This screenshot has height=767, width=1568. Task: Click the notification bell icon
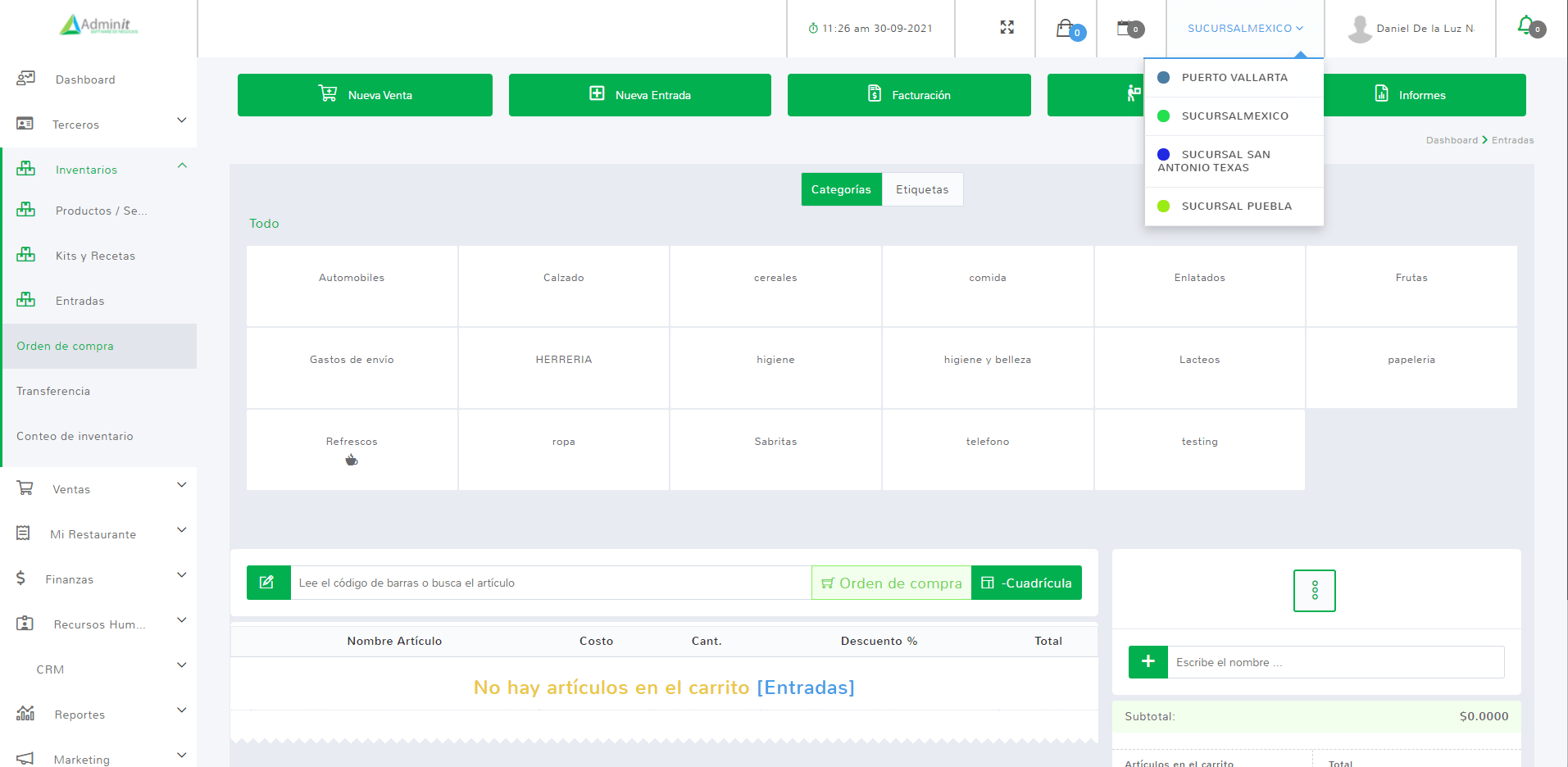coord(1526,26)
